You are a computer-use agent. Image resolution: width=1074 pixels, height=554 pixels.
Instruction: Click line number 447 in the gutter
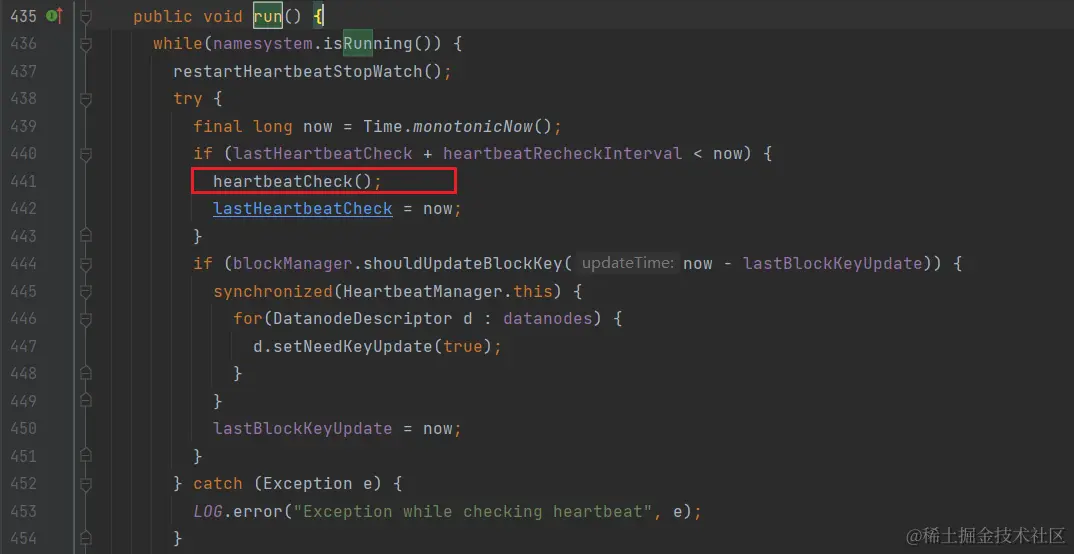(23, 347)
